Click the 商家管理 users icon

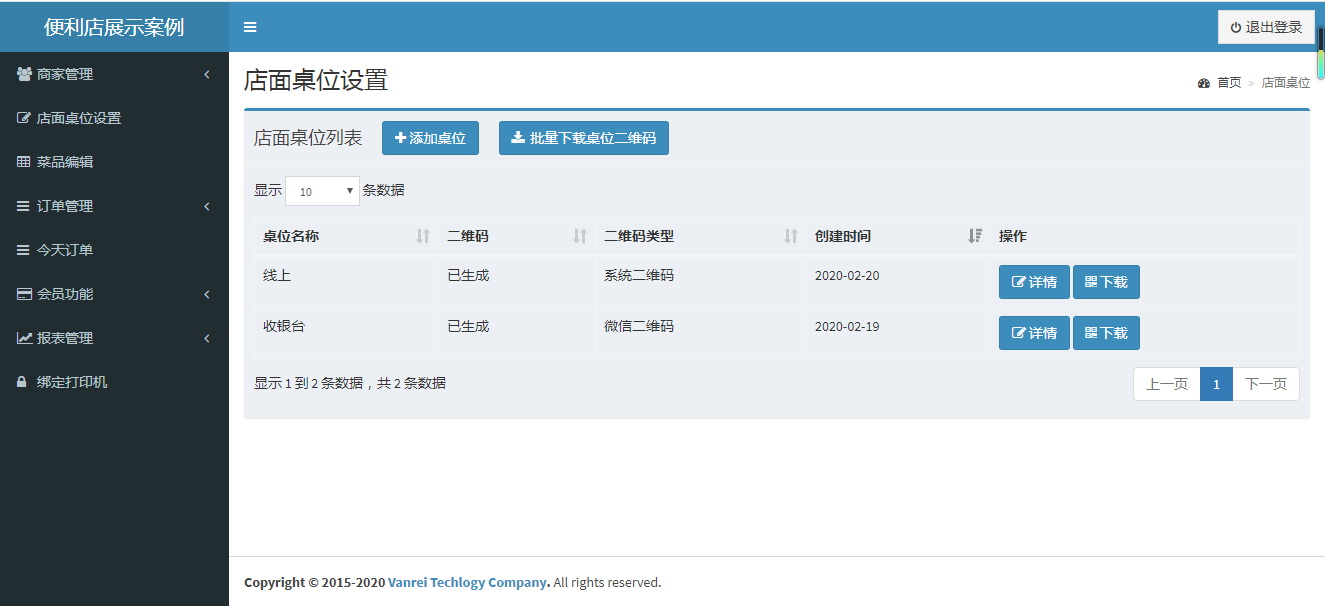tap(24, 74)
